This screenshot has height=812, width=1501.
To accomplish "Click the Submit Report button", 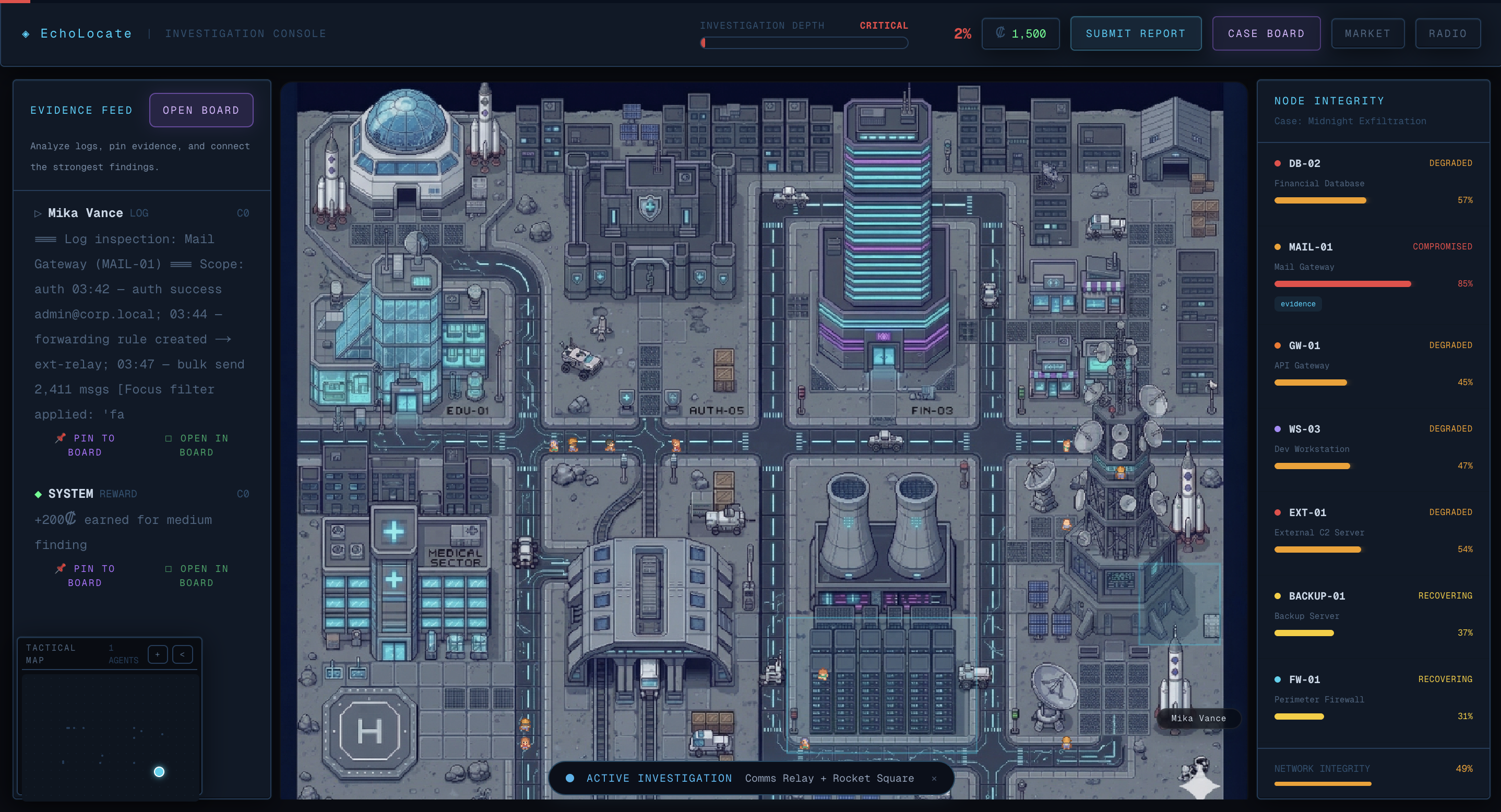I will pos(1135,34).
